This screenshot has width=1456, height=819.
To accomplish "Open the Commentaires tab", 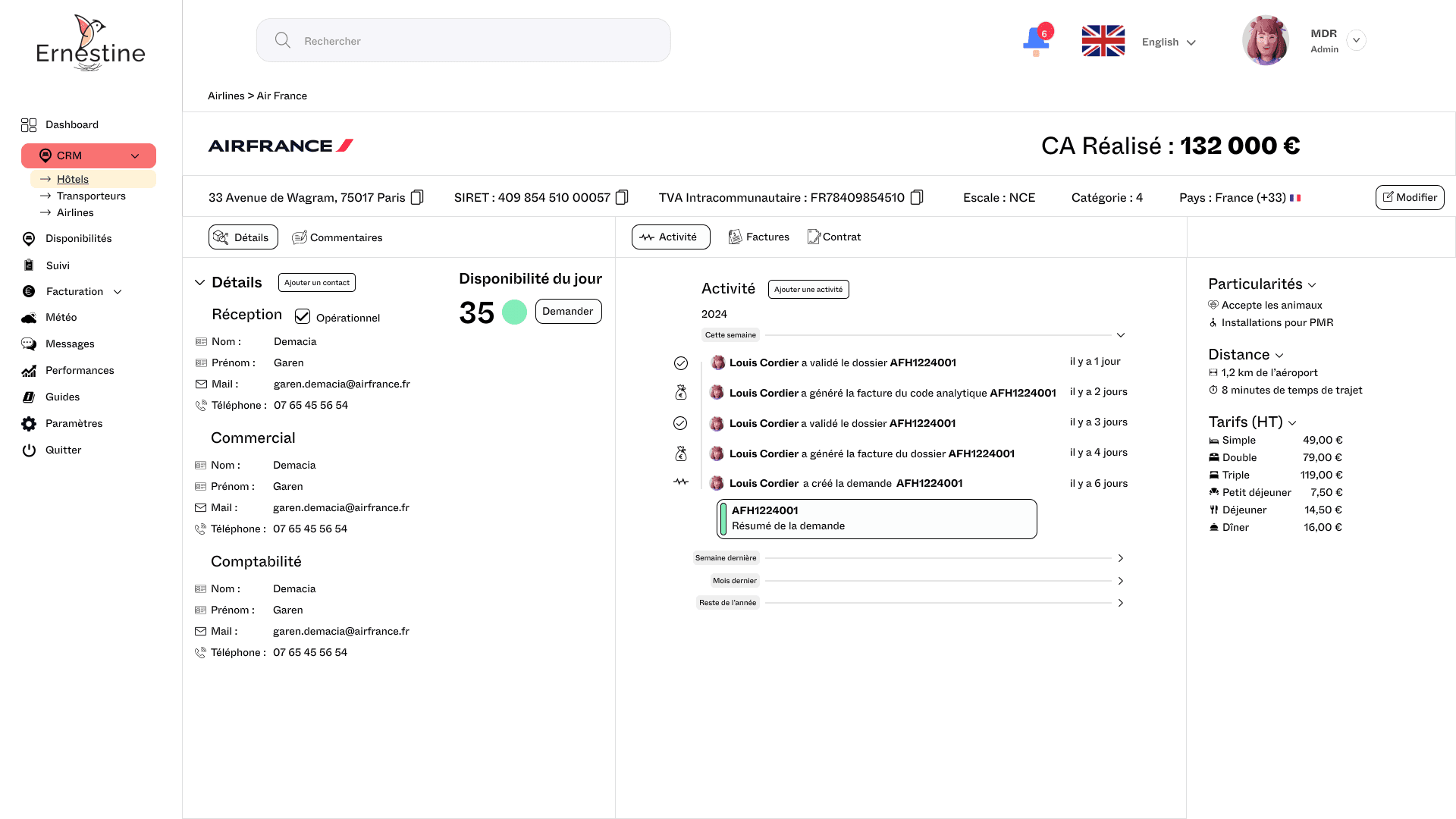I will [337, 237].
